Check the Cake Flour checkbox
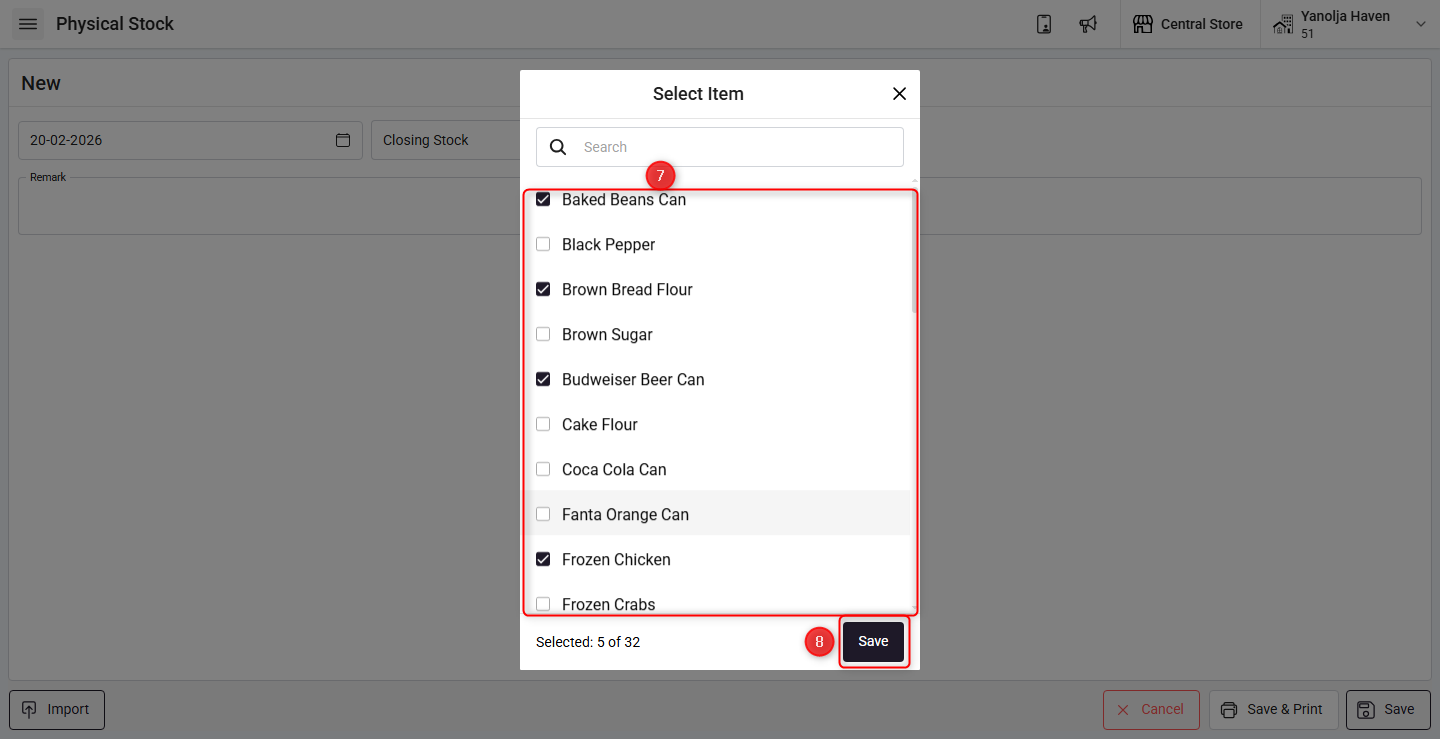This screenshot has height=739, width=1440. coord(543,424)
